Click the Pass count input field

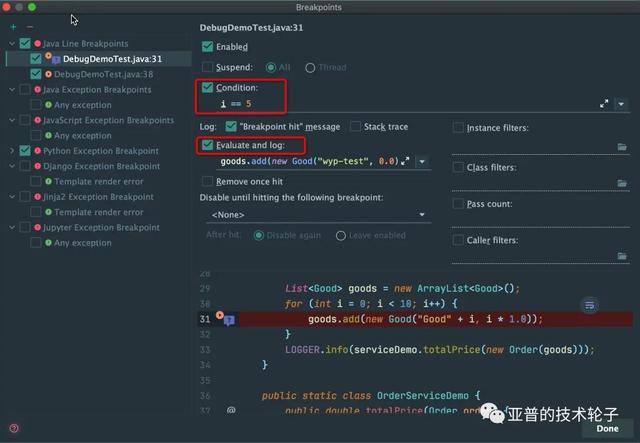(x=540, y=220)
